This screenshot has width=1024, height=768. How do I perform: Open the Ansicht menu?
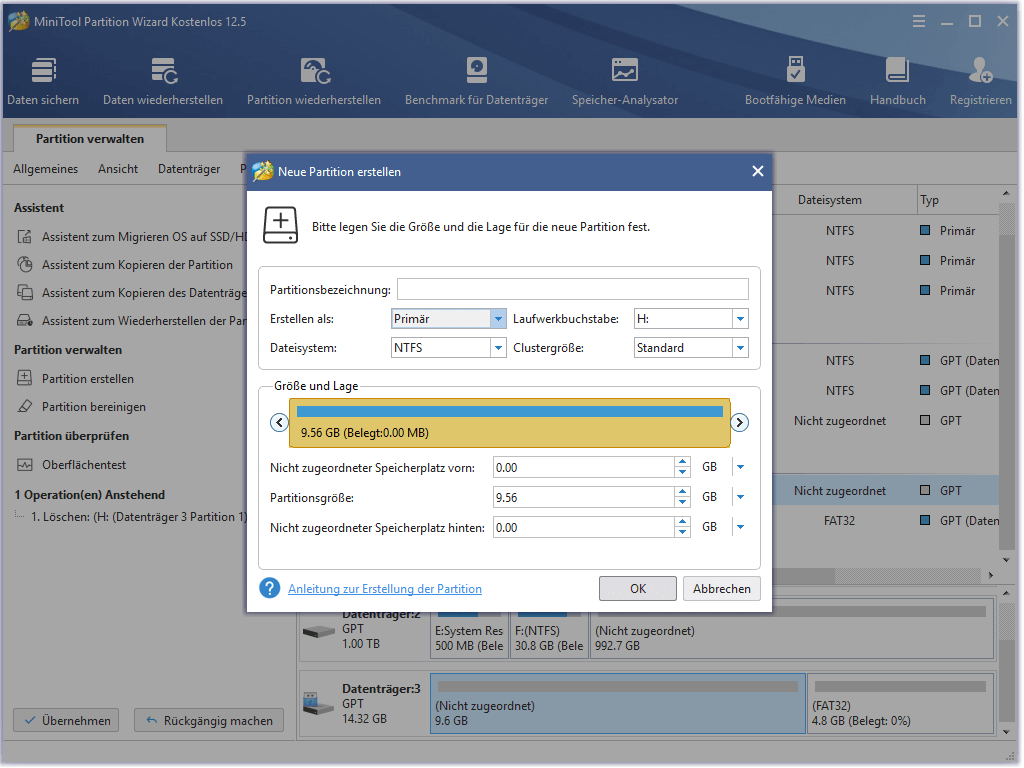[118, 169]
